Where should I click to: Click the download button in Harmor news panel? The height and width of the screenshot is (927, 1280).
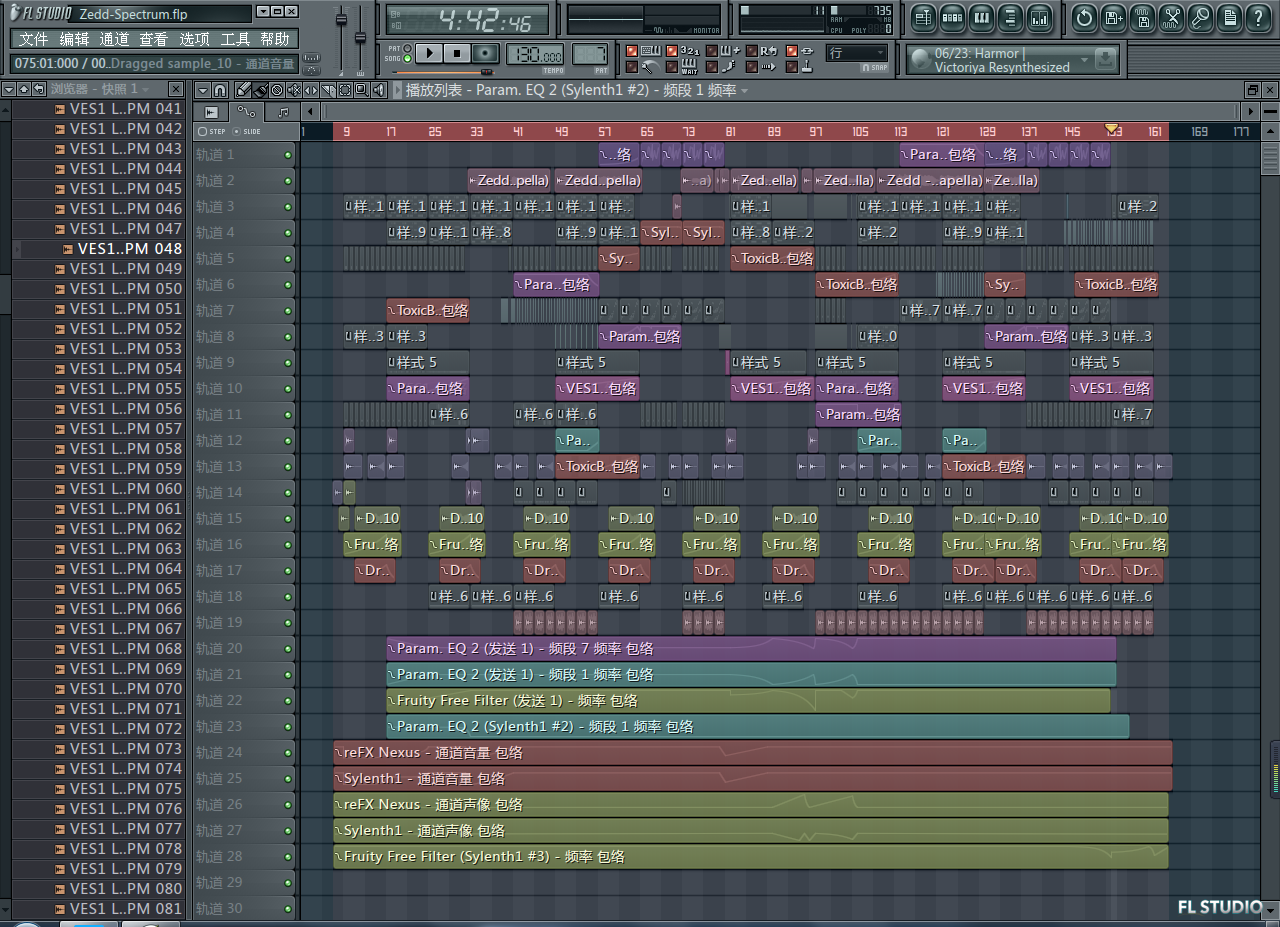[x=1105, y=59]
